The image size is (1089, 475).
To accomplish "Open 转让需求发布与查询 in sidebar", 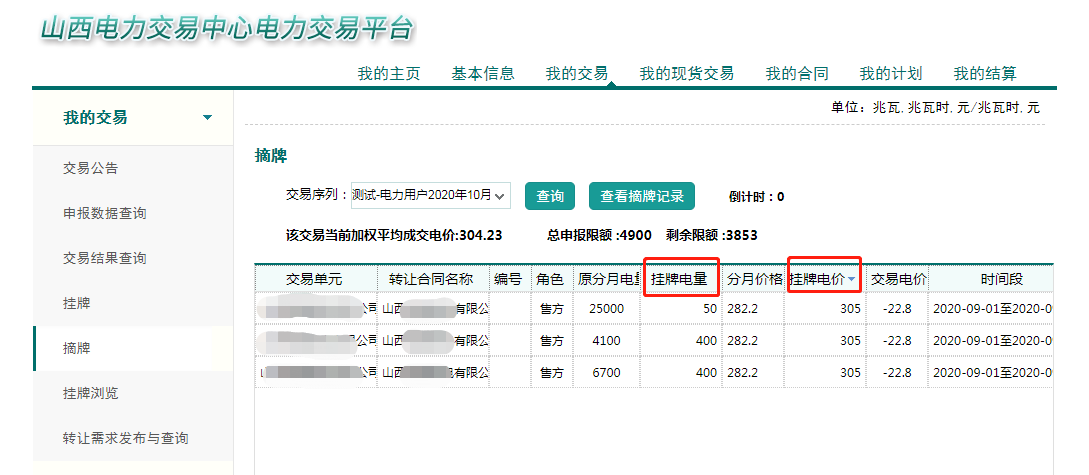I will [125, 438].
